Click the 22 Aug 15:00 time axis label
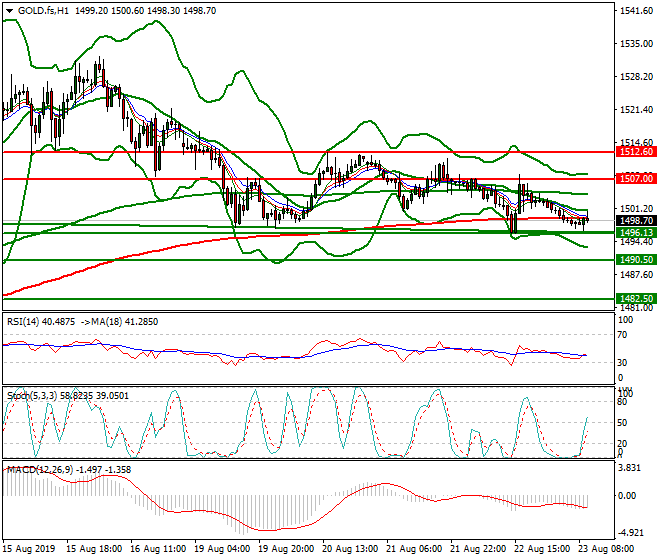This screenshot has width=660, height=560. pos(542,549)
